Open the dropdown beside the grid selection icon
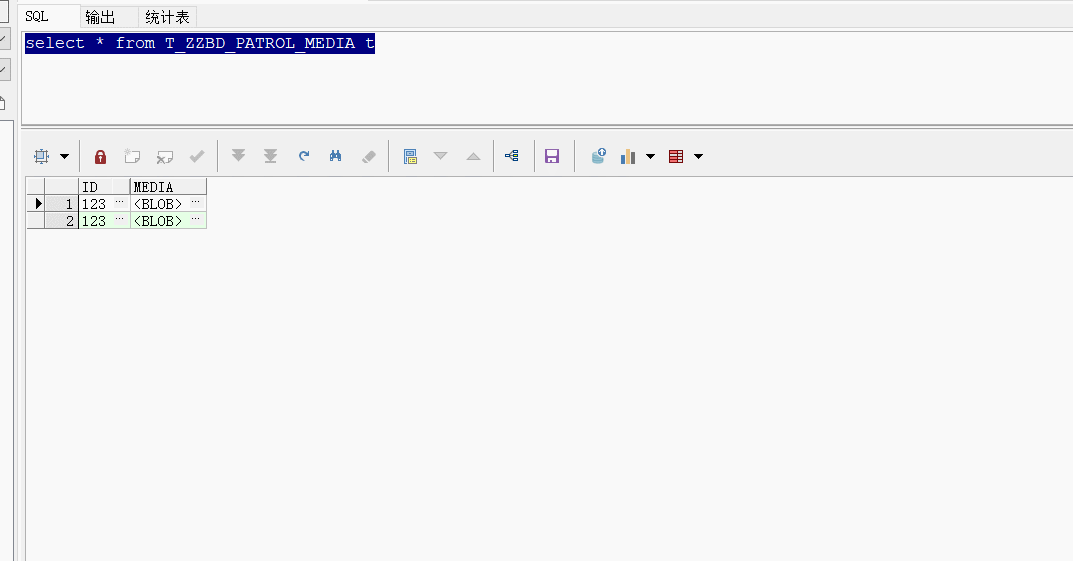 click(x=64, y=157)
